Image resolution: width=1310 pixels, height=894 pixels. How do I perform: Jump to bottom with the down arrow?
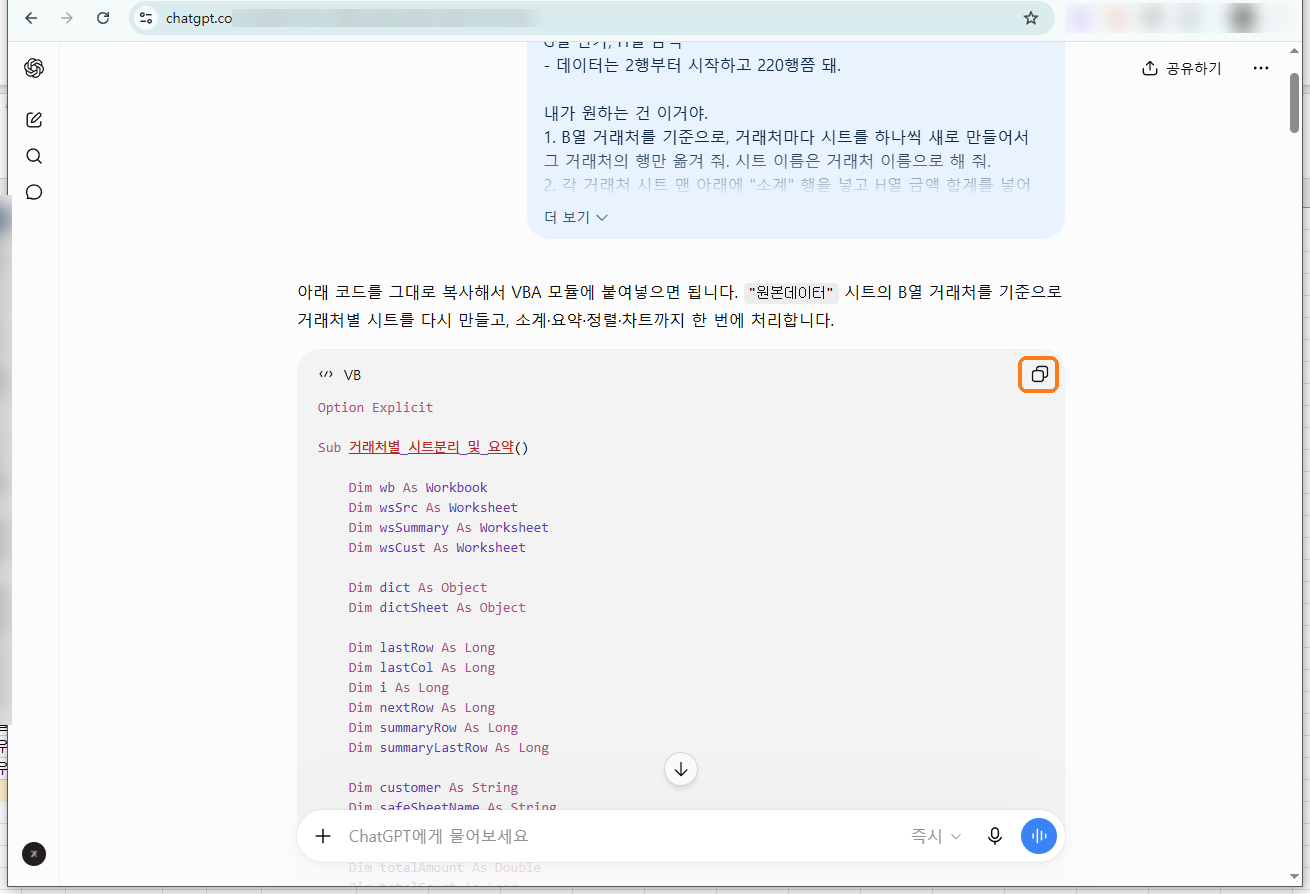681,769
